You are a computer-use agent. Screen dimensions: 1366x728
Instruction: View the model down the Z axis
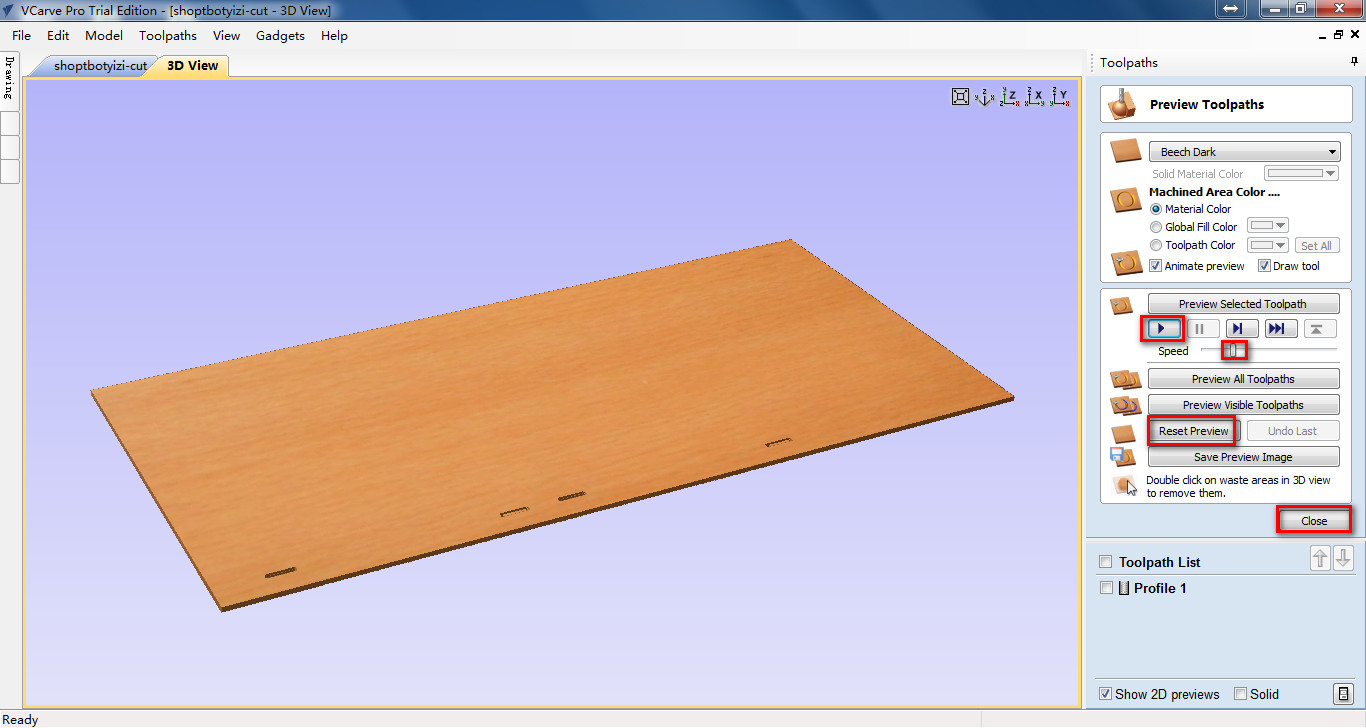pyautogui.click(x=1009, y=96)
